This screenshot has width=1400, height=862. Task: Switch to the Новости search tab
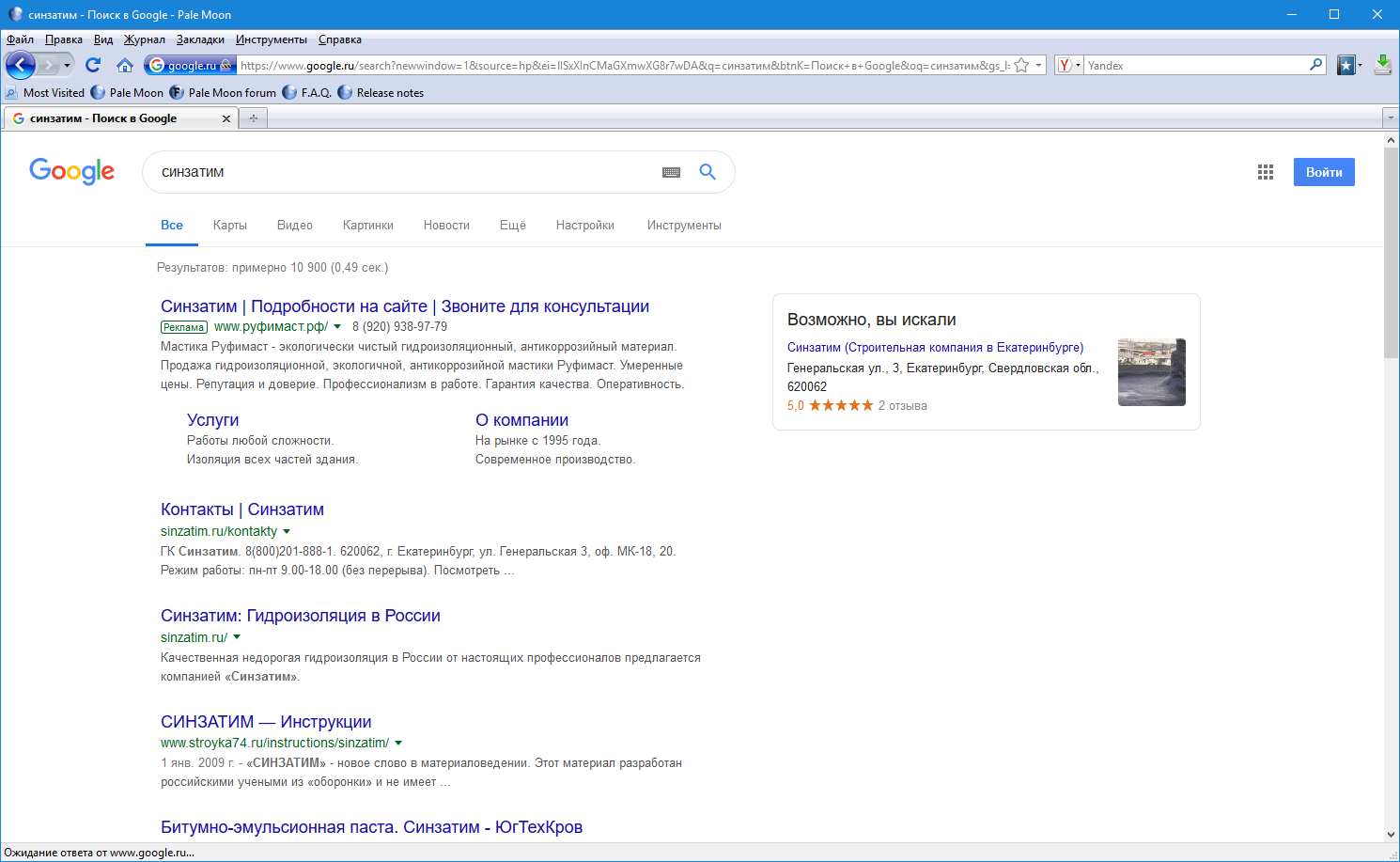446,226
